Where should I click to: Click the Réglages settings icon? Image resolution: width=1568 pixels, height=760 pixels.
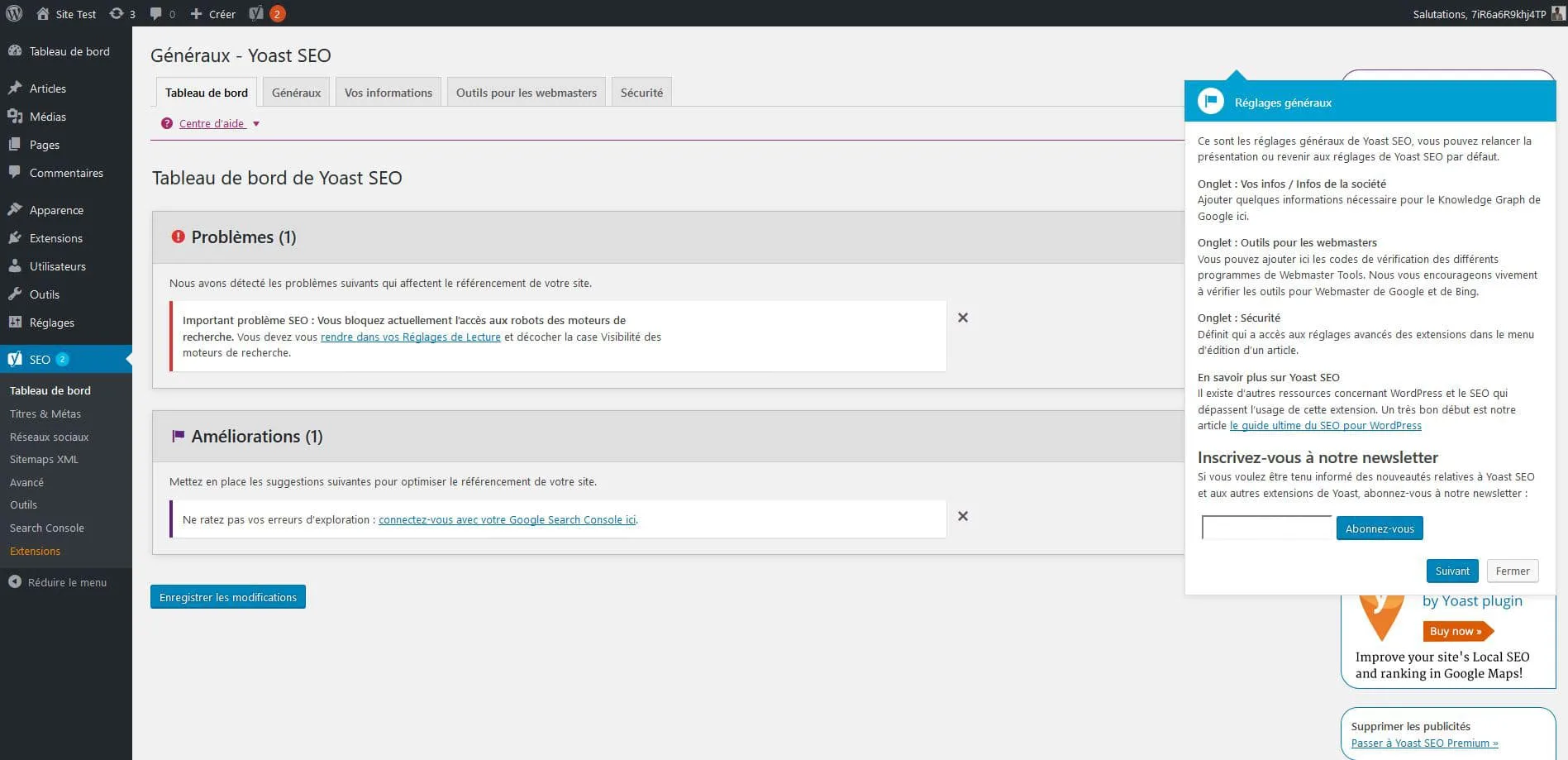pos(15,322)
